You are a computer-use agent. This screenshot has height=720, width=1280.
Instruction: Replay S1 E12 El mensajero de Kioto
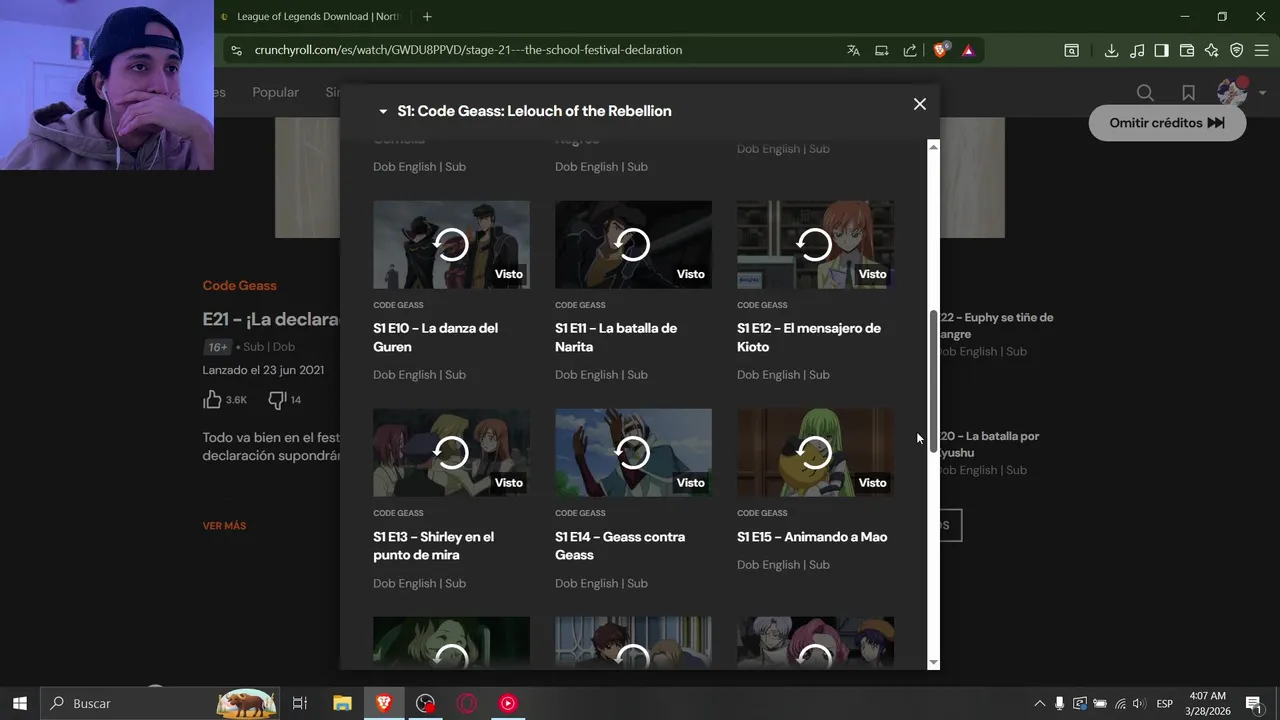coord(815,244)
